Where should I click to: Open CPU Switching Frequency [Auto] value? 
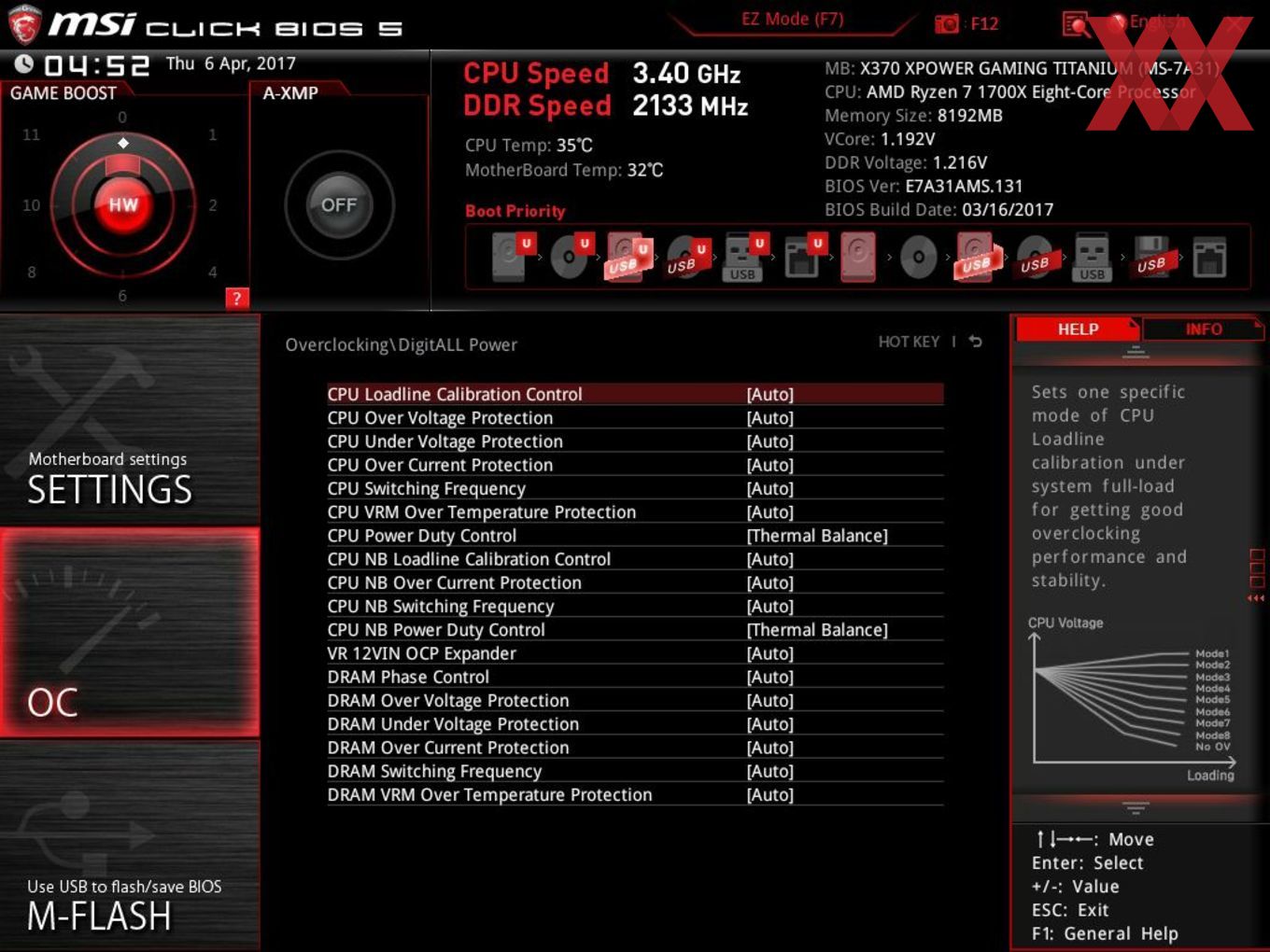coord(770,488)
